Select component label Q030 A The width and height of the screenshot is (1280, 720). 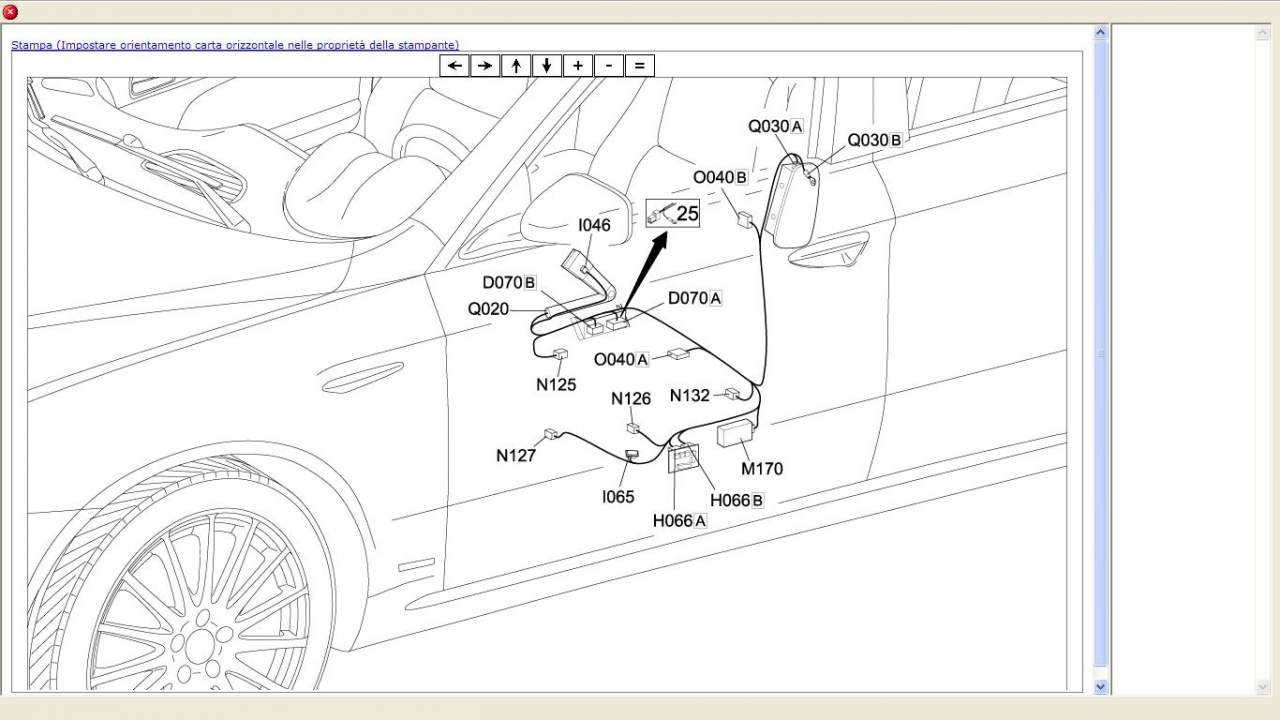pyautogui.click(x=776, y=126)
